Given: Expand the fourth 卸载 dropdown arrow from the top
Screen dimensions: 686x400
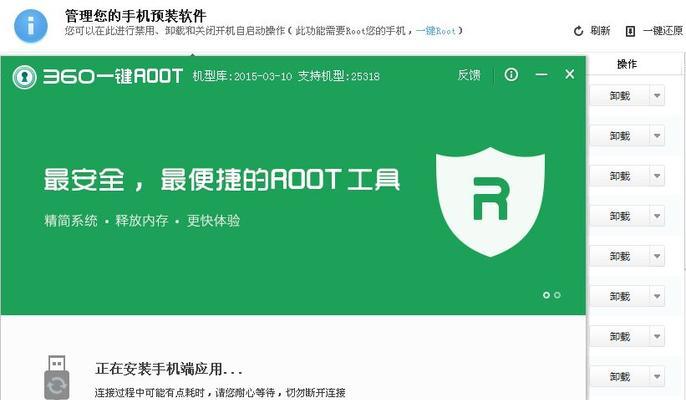Looking at the screenshot, I should point(657,216).
